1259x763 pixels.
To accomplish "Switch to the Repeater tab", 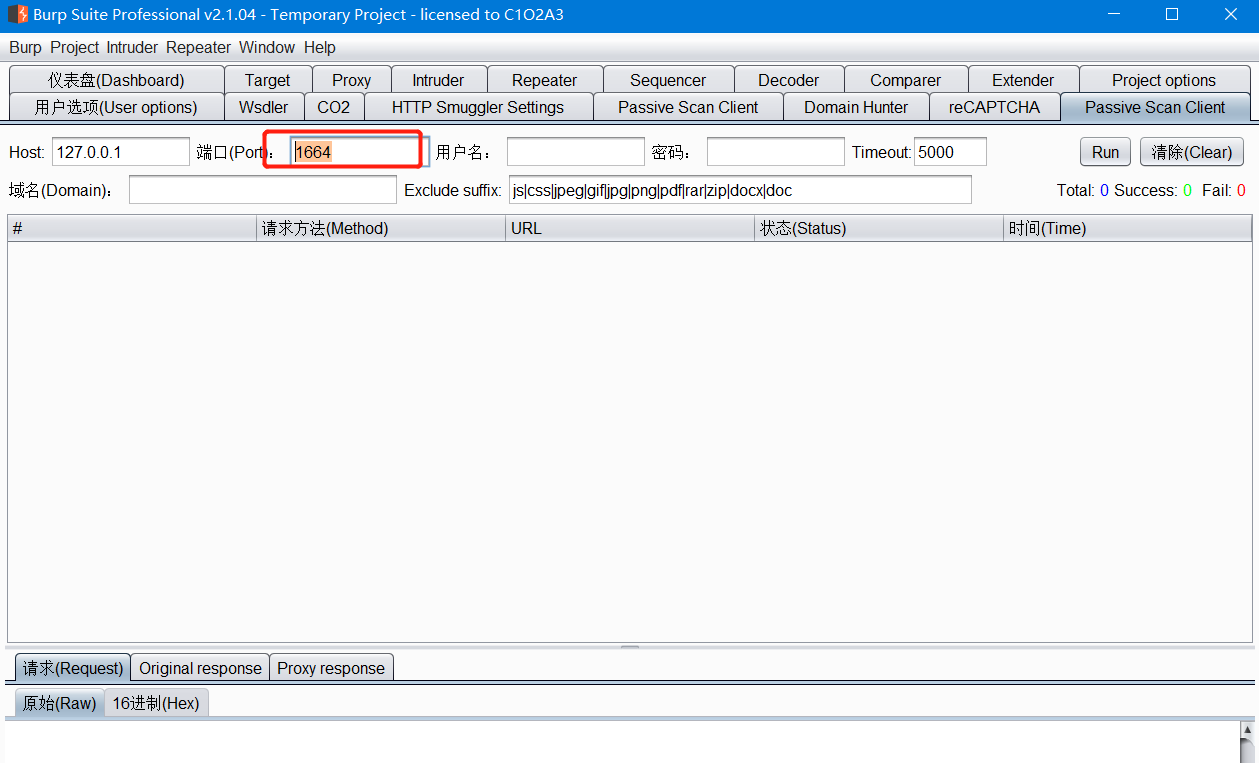I will coord(544,80).
